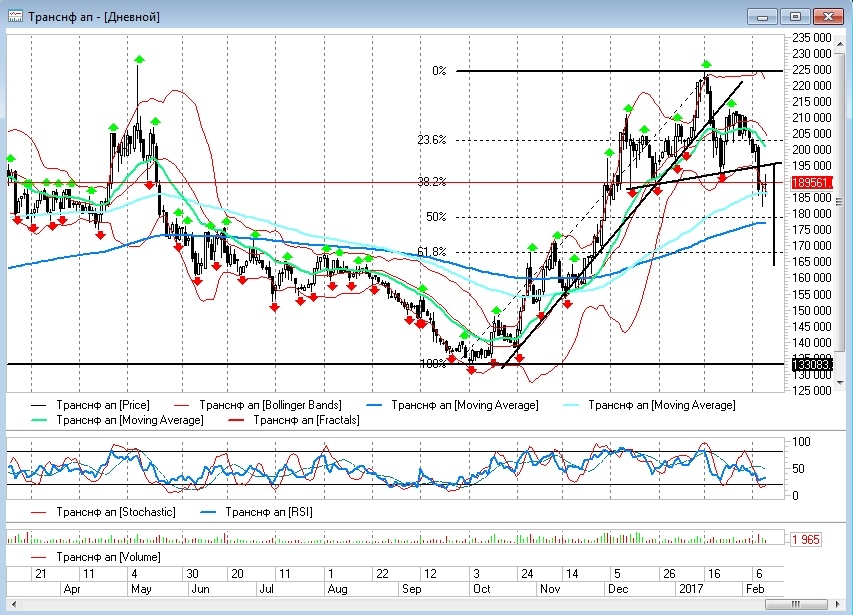The image size is (853, 615).
Task: Click the chart window icon in title bar
Action: (15, 16)
